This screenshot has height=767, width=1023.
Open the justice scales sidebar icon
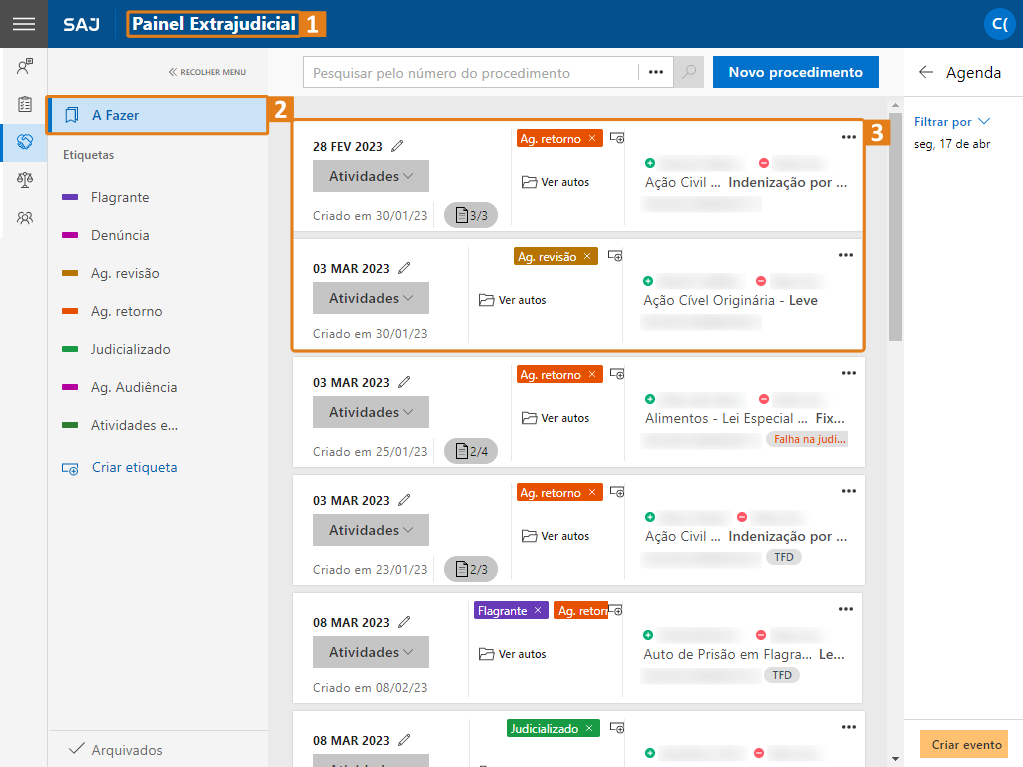click(x=25, y=179)
